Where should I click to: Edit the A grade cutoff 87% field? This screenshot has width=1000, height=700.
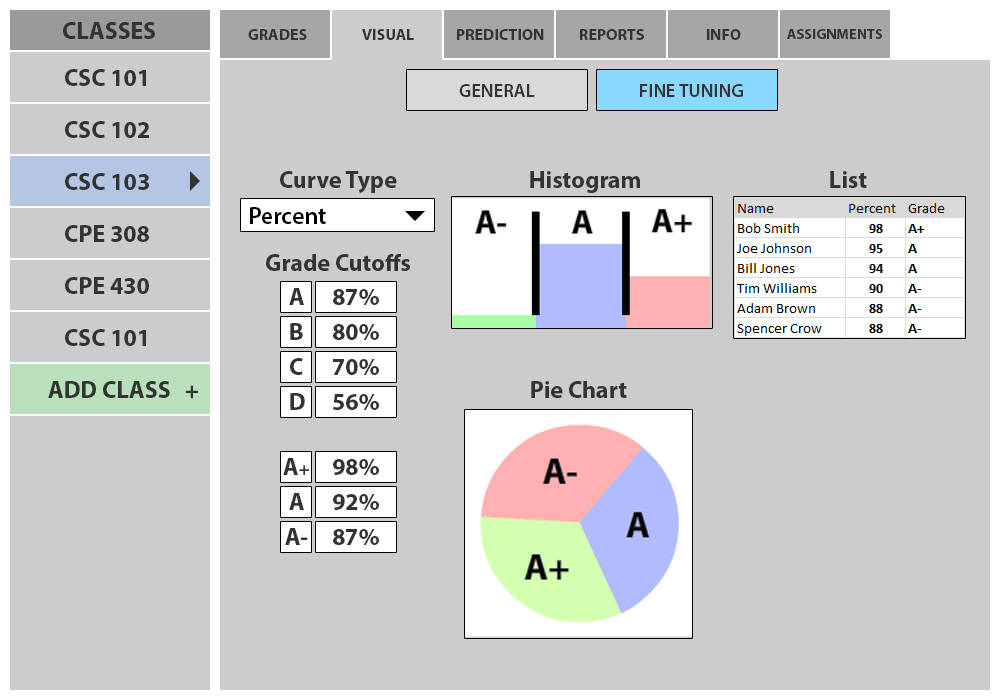(x=355, y=297)
